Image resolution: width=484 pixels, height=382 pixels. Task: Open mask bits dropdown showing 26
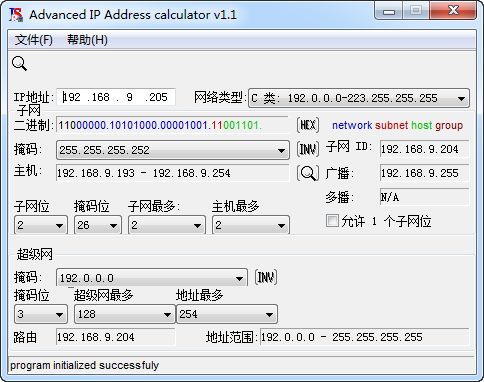click(98, 225)
